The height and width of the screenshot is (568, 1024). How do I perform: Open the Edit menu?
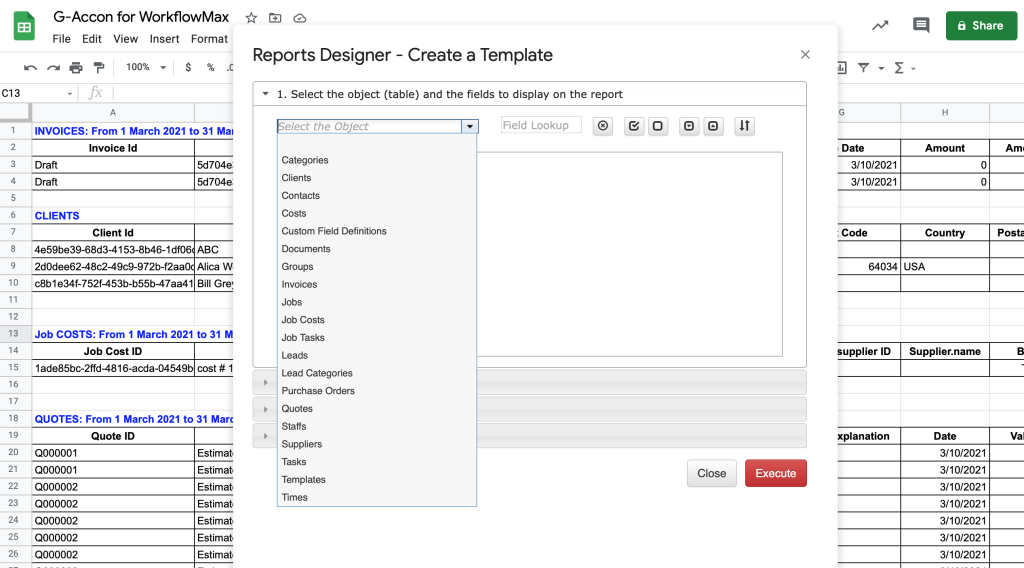(x=91, y=39)
